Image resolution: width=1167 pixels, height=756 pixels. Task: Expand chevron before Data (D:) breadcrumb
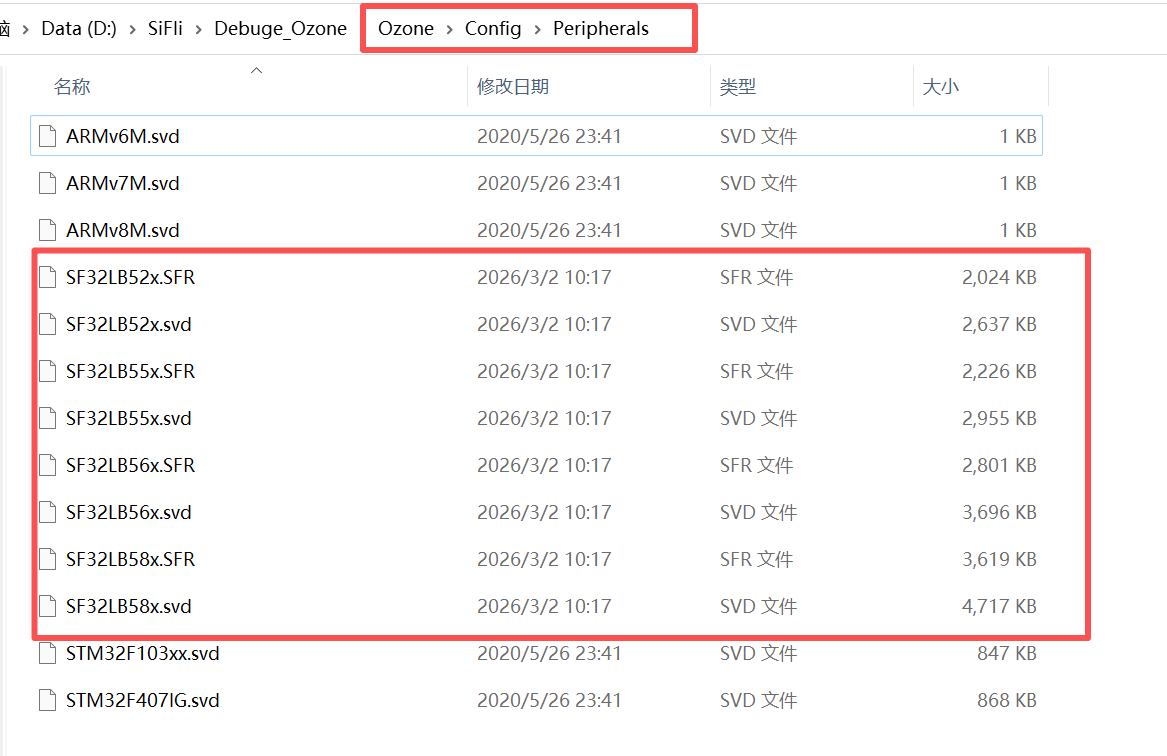[26, 29]
